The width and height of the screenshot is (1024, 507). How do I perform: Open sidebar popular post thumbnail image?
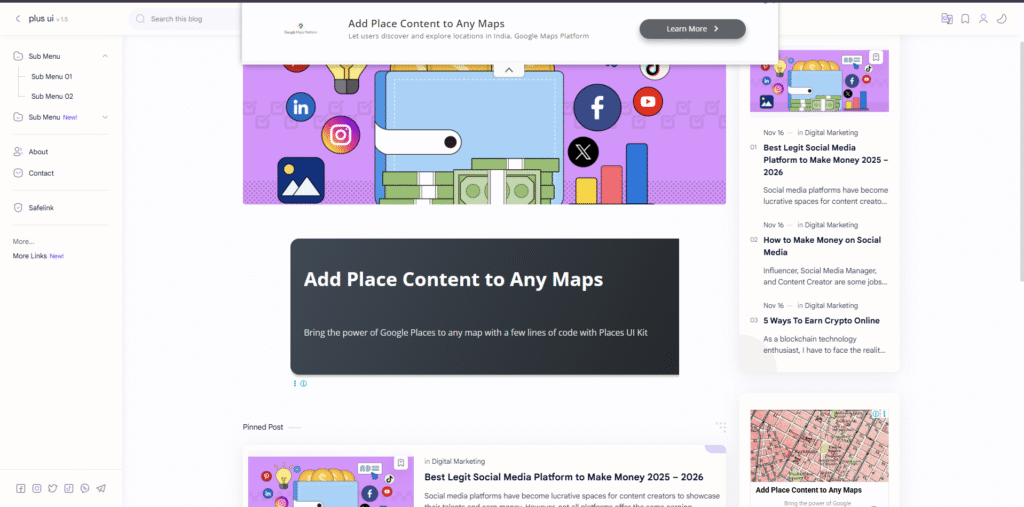[x=820, y=80]
